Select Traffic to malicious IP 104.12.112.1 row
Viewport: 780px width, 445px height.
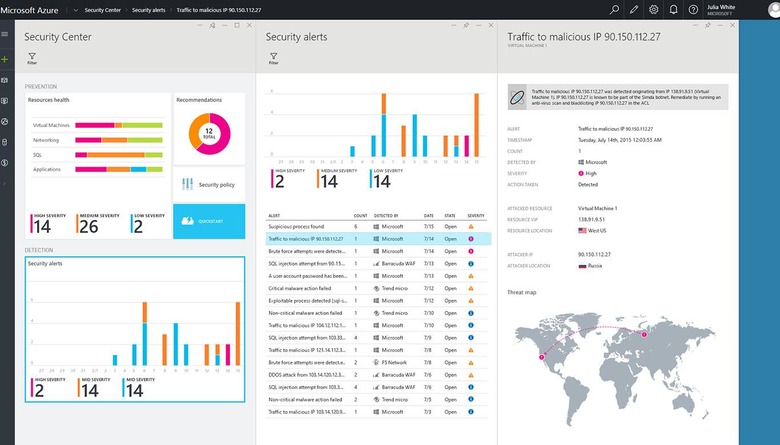[377, 326]
